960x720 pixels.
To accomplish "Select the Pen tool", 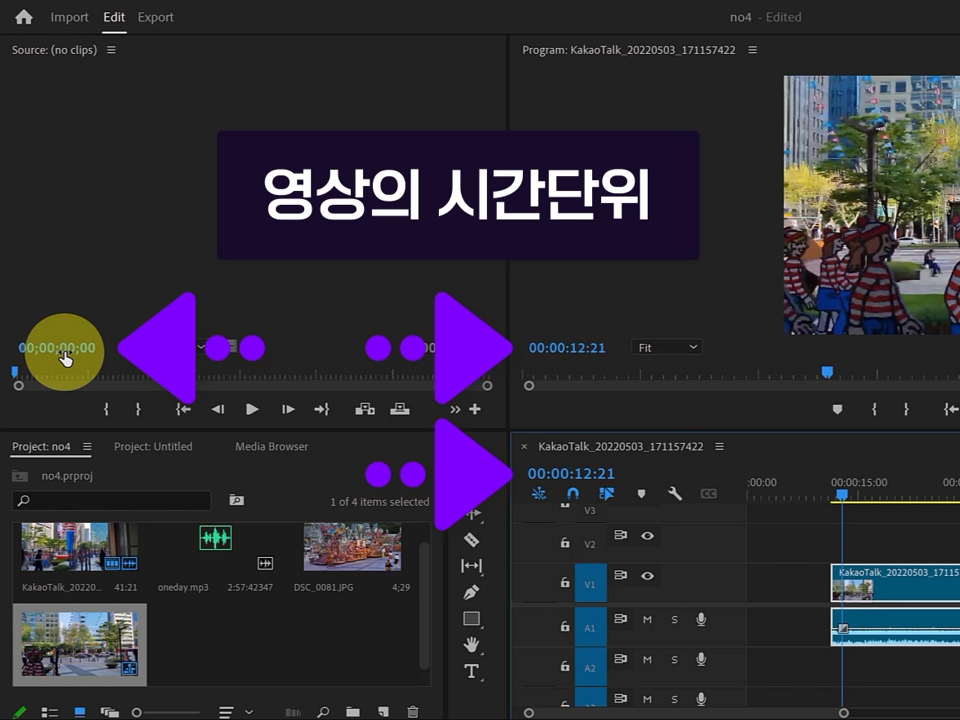I will (x=471, y=592).
